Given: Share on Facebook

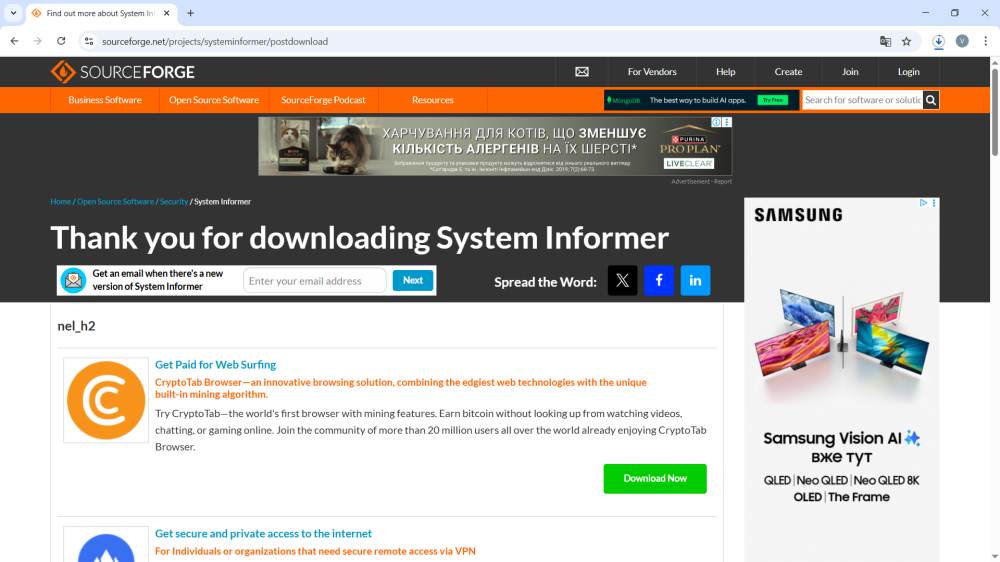Looking at the screenshot, I should pyautogui.click(x=659, y=281).
